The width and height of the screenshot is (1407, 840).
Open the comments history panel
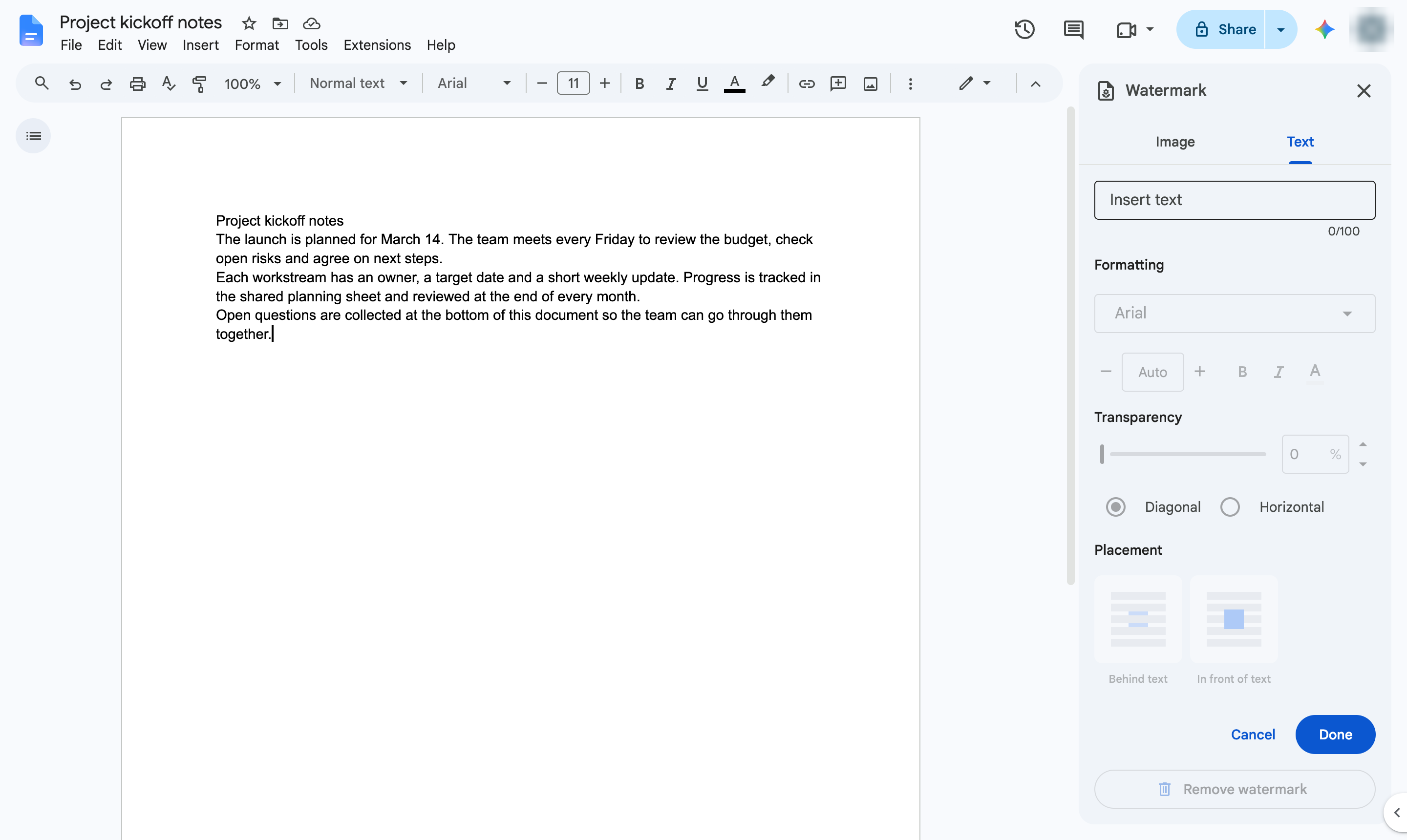[1073, 29]
